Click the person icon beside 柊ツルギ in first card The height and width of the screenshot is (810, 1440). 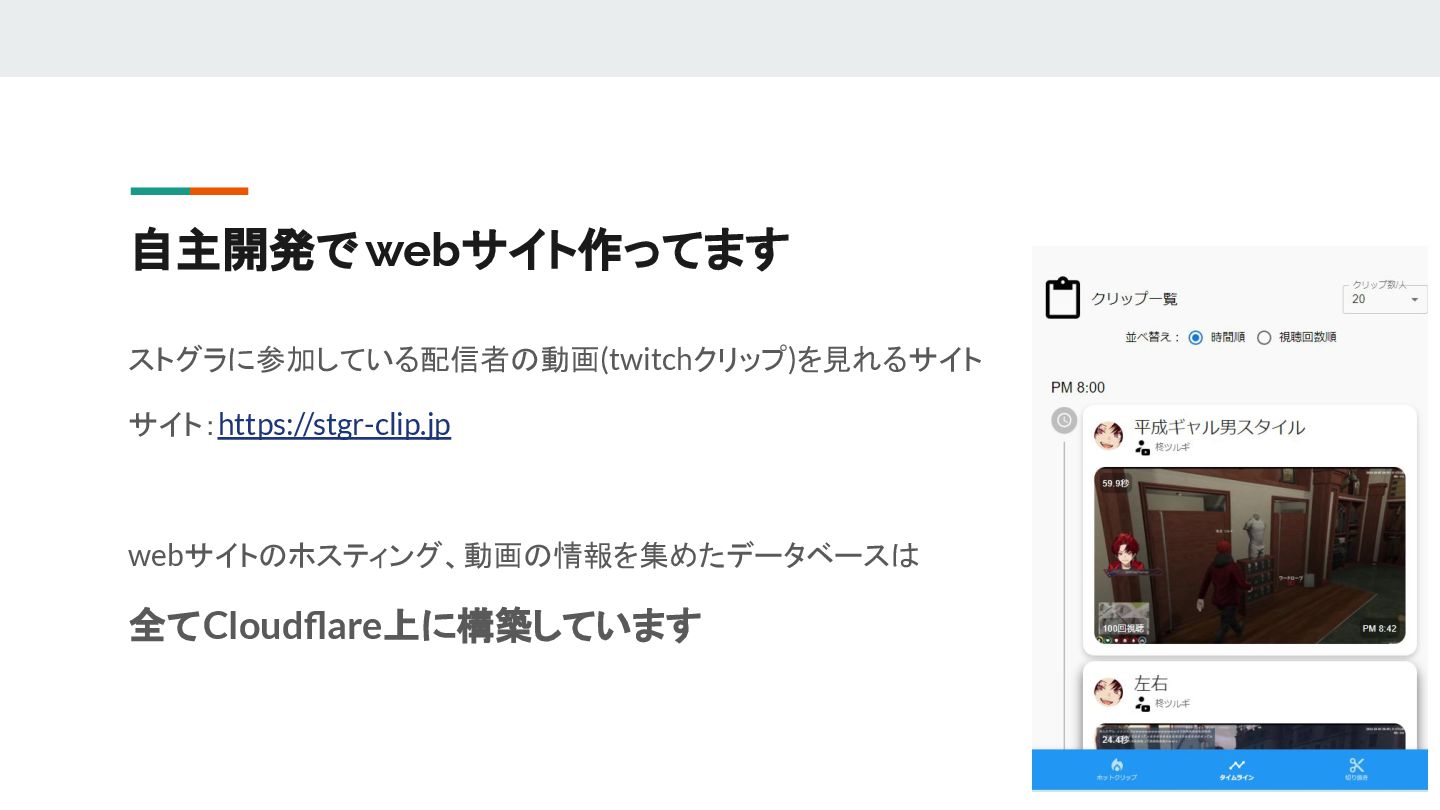click(1142, 448)
